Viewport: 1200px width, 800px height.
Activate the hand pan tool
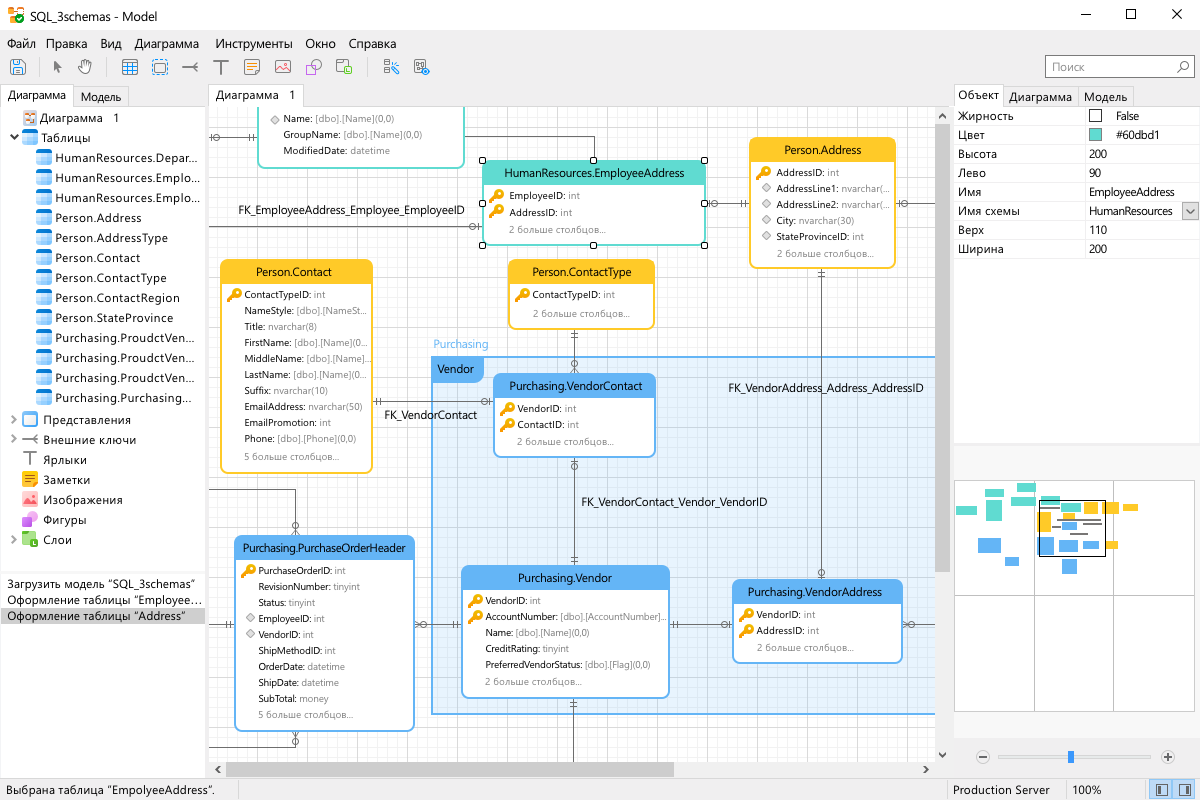[85, 67]
